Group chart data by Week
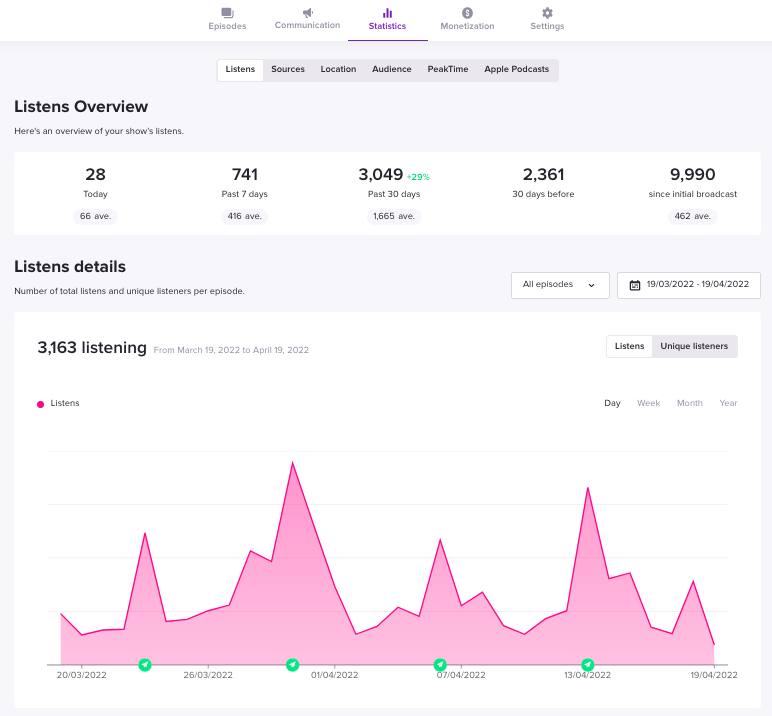772x716 pixels. 648,403
